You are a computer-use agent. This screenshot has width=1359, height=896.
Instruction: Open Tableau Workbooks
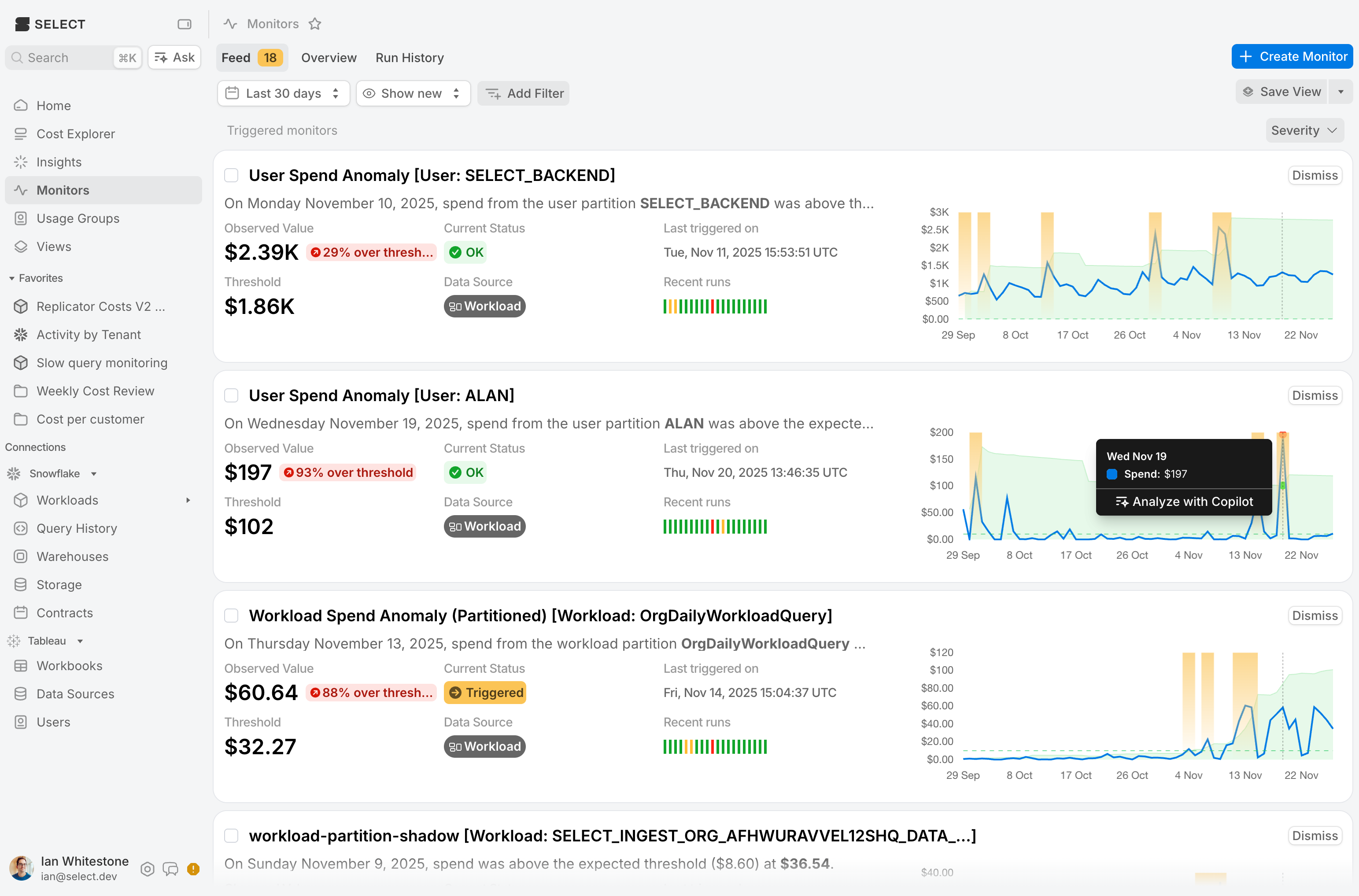(103, 666)
